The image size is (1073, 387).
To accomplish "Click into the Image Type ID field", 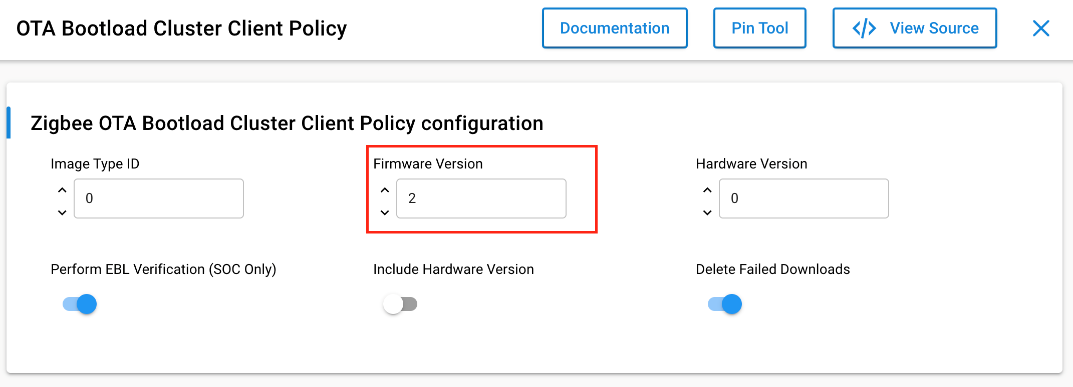I will click(x=159, y=198).
